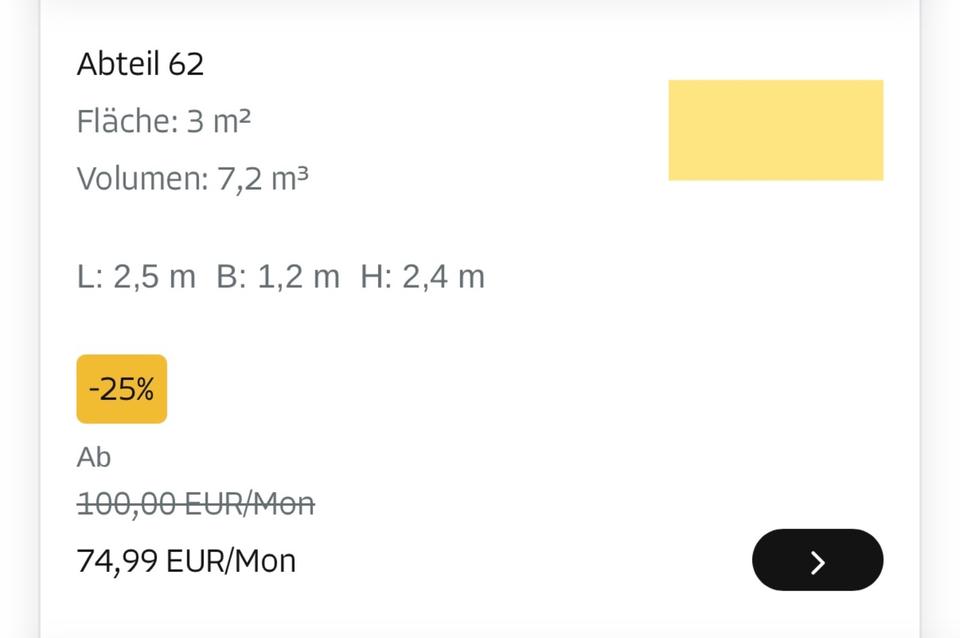Click the 1,2 m width value
Viewport: 960px width, 638px height.
[x=298, y=276]
